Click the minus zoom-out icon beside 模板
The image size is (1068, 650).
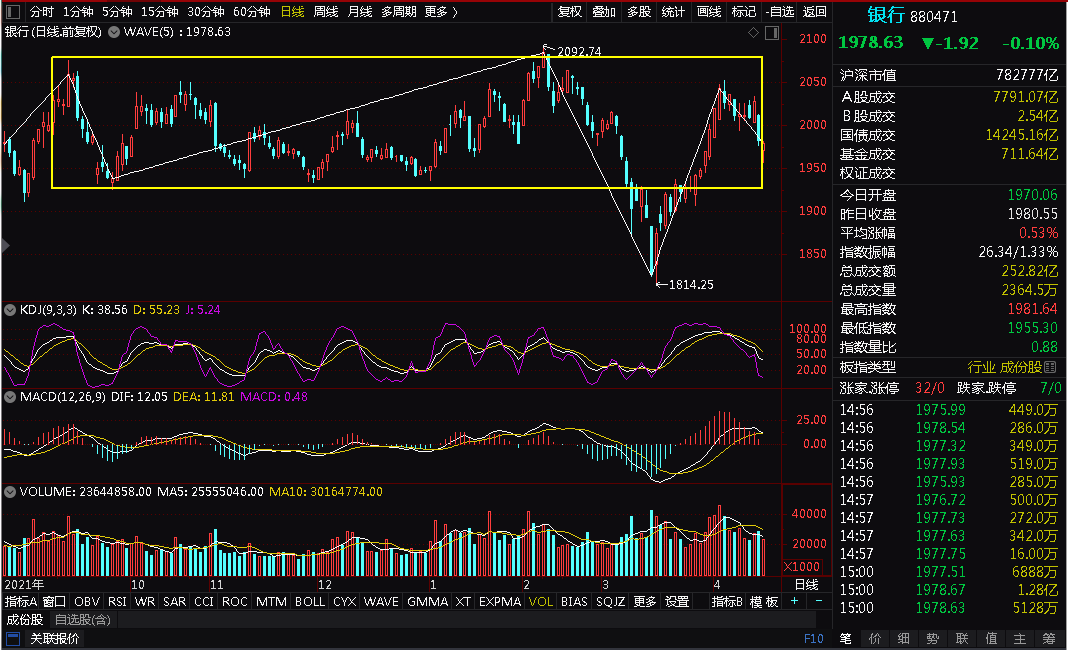coord(819,601)
